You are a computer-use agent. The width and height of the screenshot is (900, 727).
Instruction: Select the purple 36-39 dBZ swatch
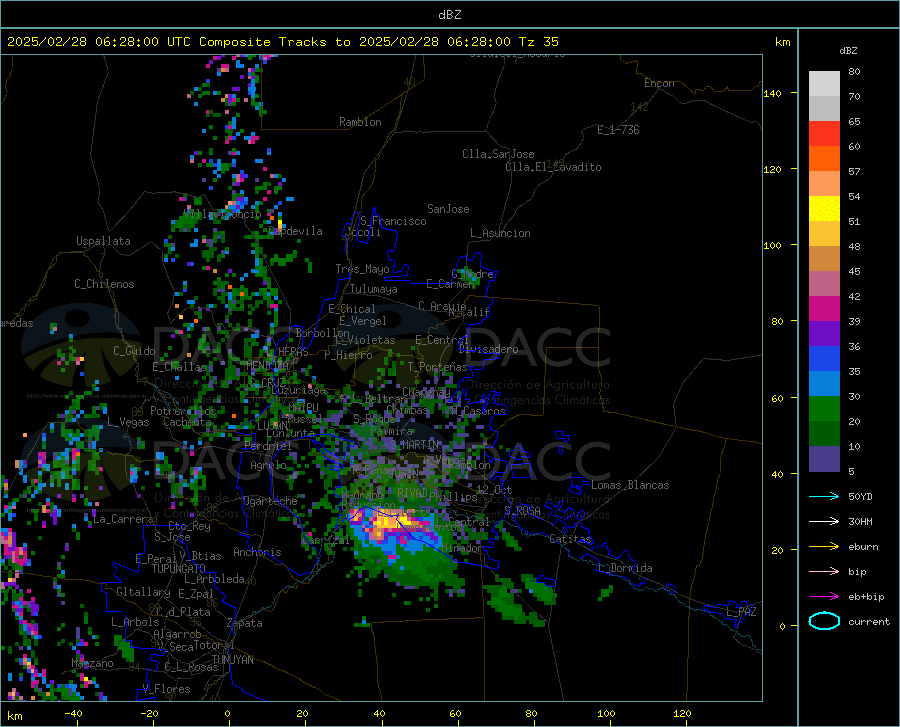[x=824, y=334]
